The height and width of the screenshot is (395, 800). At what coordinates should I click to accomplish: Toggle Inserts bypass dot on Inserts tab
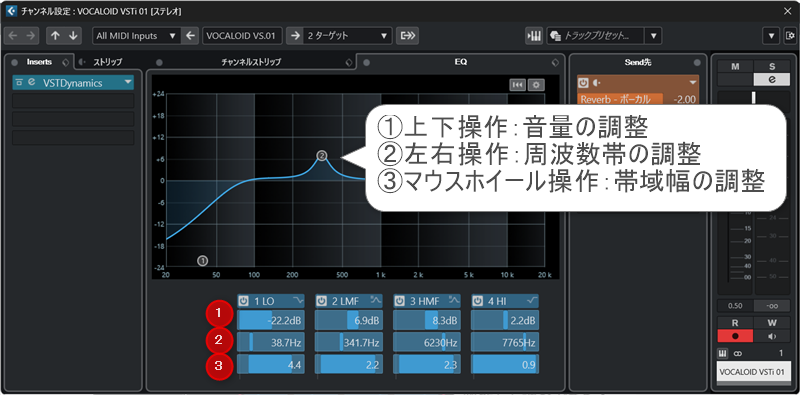click(x=14, y=62)
